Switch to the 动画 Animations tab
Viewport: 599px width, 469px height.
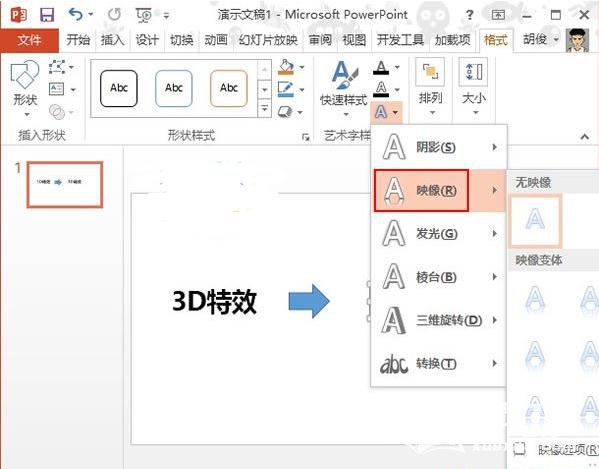coord(216,40)
